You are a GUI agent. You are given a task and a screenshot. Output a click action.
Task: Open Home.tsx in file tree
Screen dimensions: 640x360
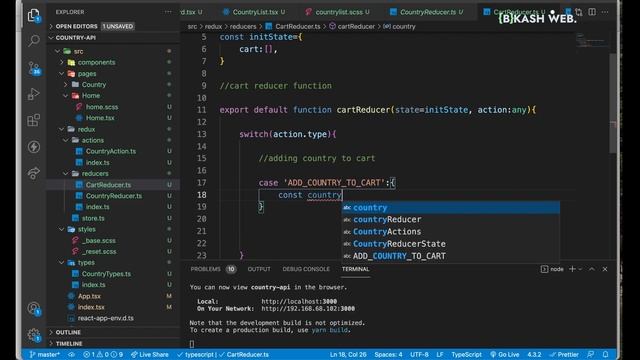click(100, 118)
